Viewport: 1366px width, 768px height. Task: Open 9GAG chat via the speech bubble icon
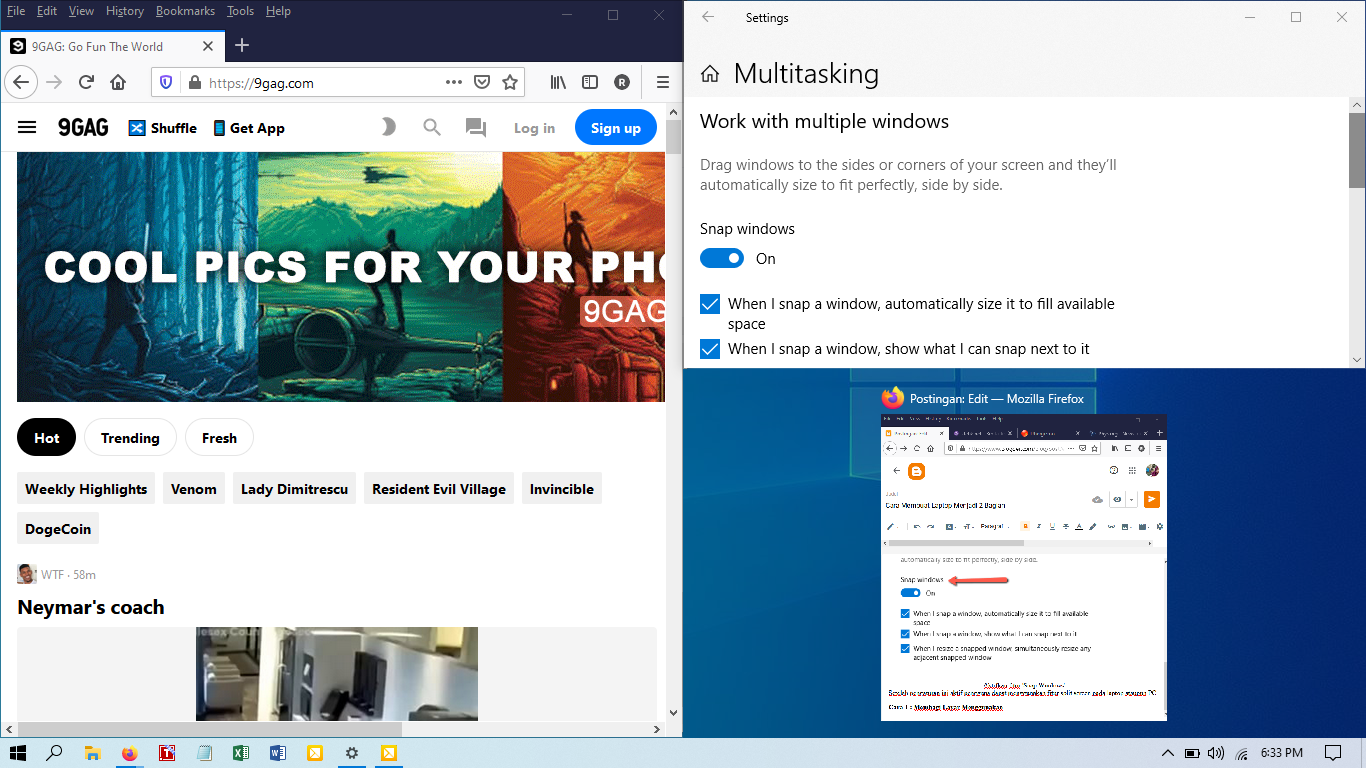pyautogui.click(x=475, y=127)
